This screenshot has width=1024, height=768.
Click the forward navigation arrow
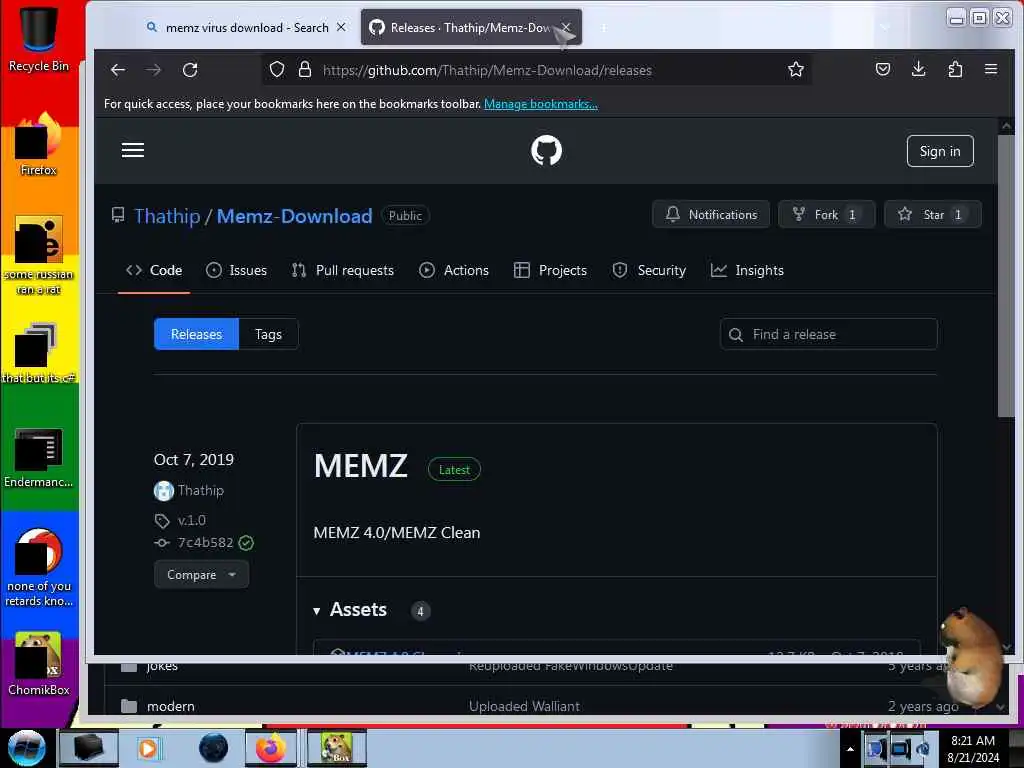[153, 70]
